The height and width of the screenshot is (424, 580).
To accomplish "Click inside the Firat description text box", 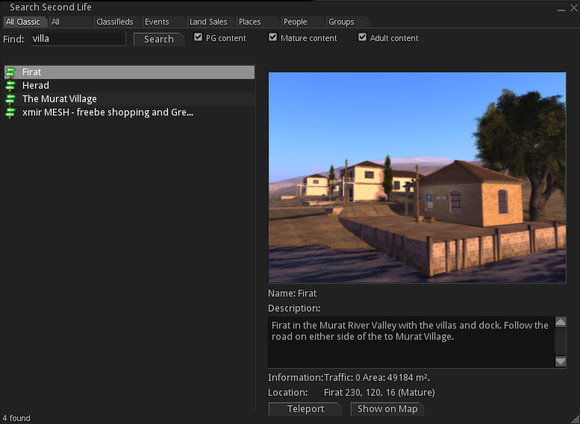I will coord(411,342).
